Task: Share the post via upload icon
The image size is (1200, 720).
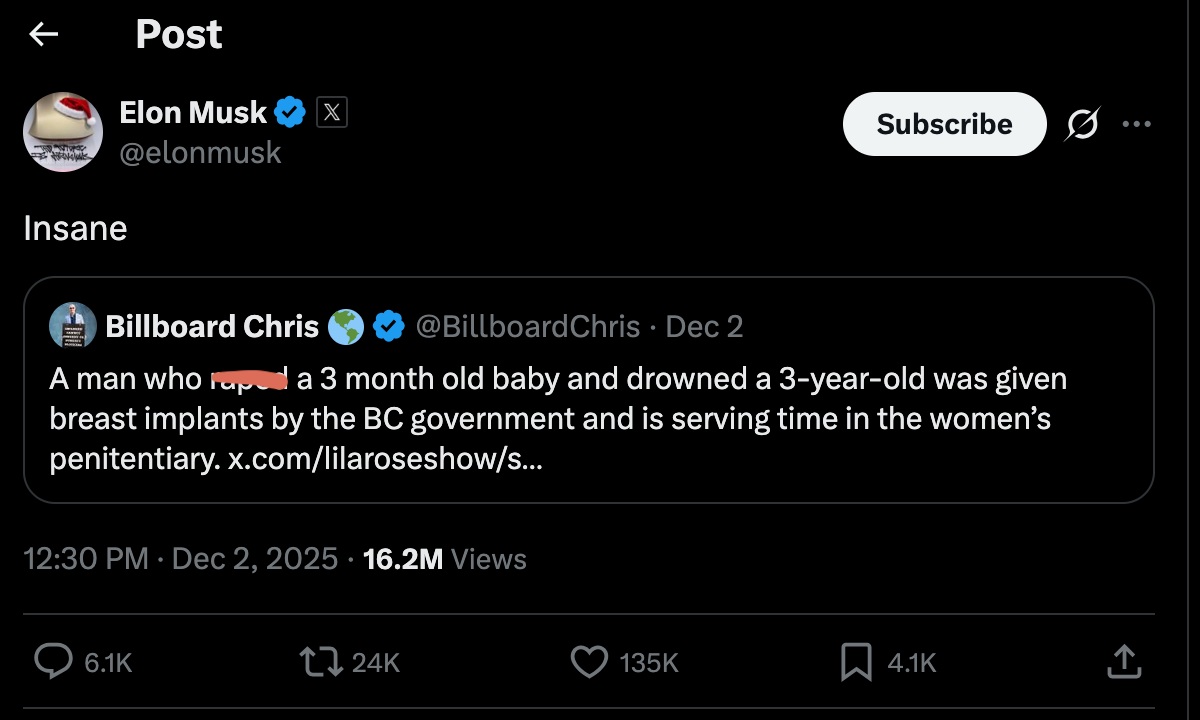Action: click(1123, 661)
